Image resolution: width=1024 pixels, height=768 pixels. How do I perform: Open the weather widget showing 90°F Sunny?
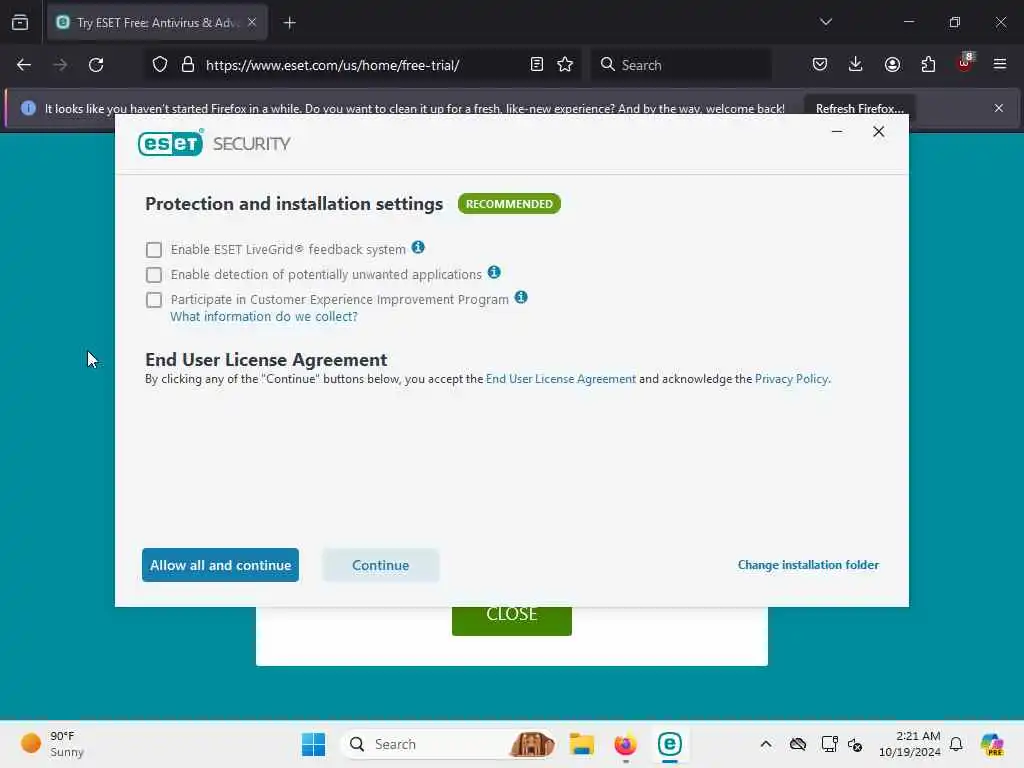52,744
